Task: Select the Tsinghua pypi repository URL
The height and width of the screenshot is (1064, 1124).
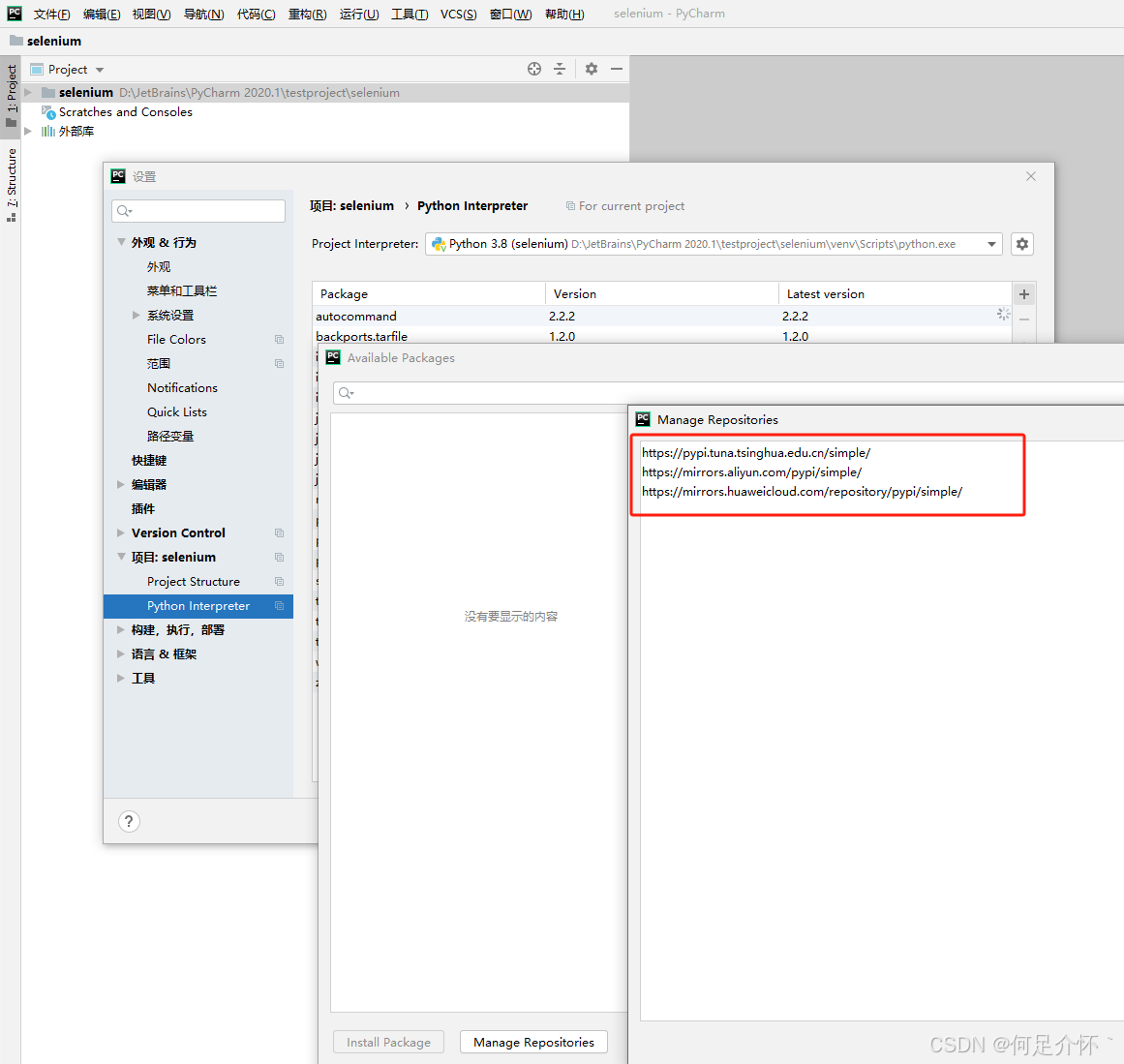Action: 755,453
